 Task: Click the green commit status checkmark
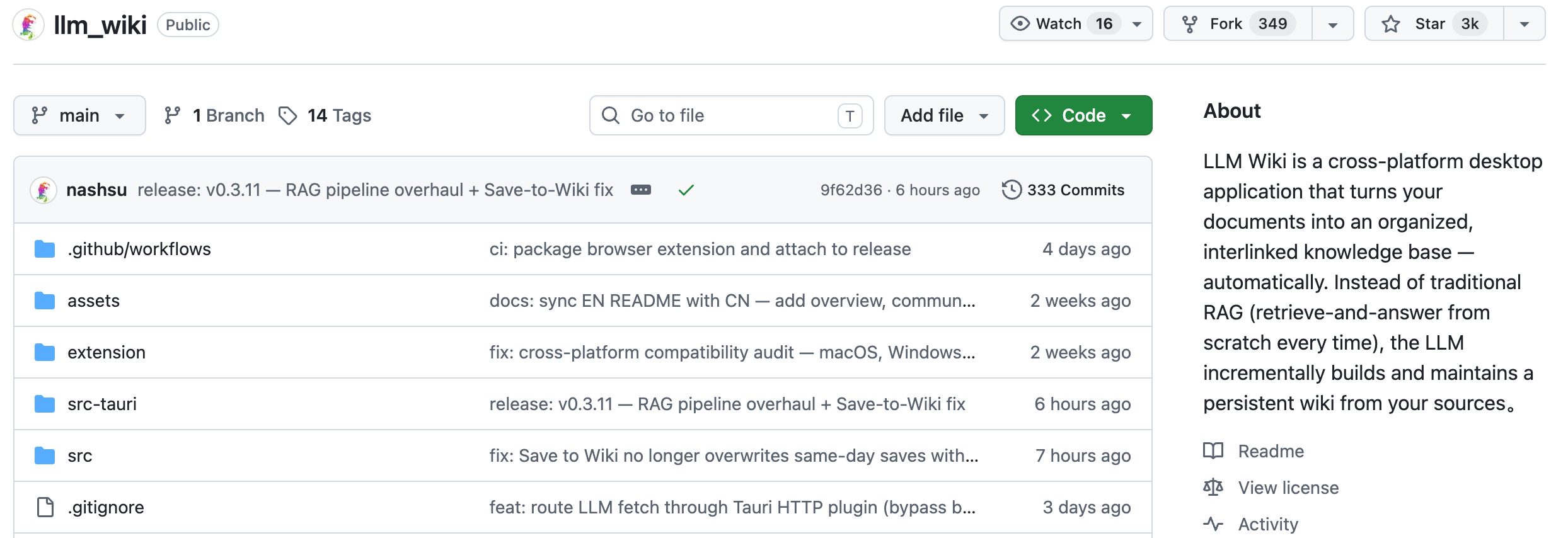686,190
